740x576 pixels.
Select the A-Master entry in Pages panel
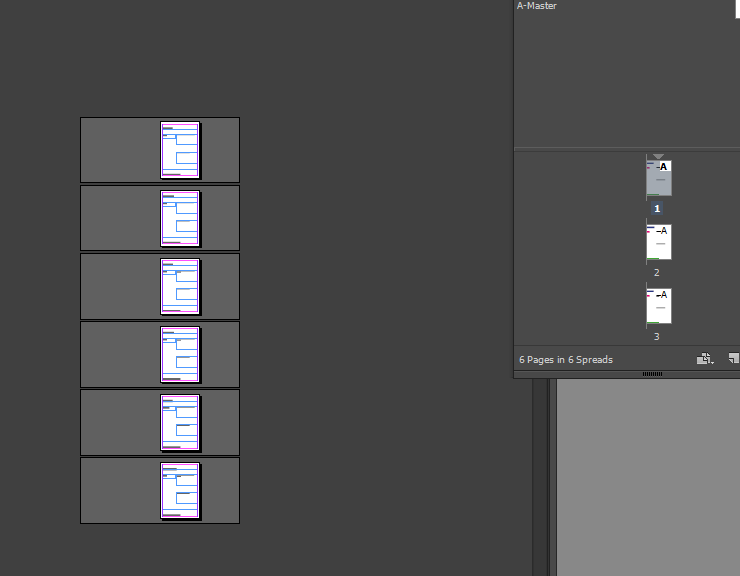[537, 6]
